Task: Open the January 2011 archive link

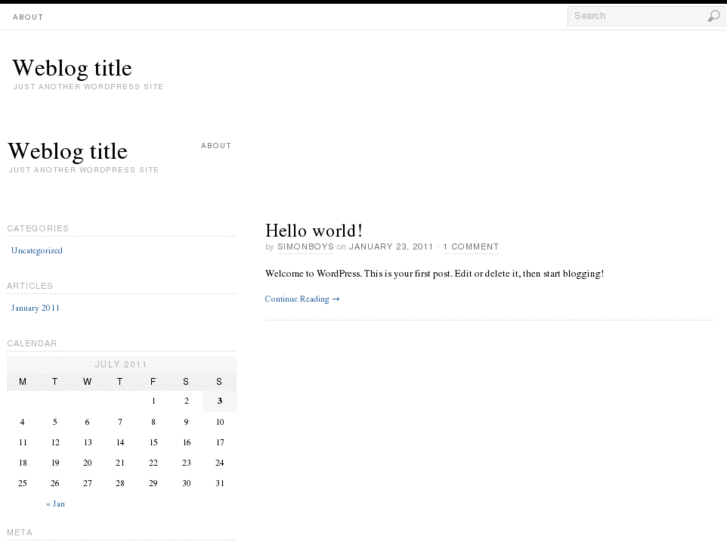Action: (x=36, y=308)
